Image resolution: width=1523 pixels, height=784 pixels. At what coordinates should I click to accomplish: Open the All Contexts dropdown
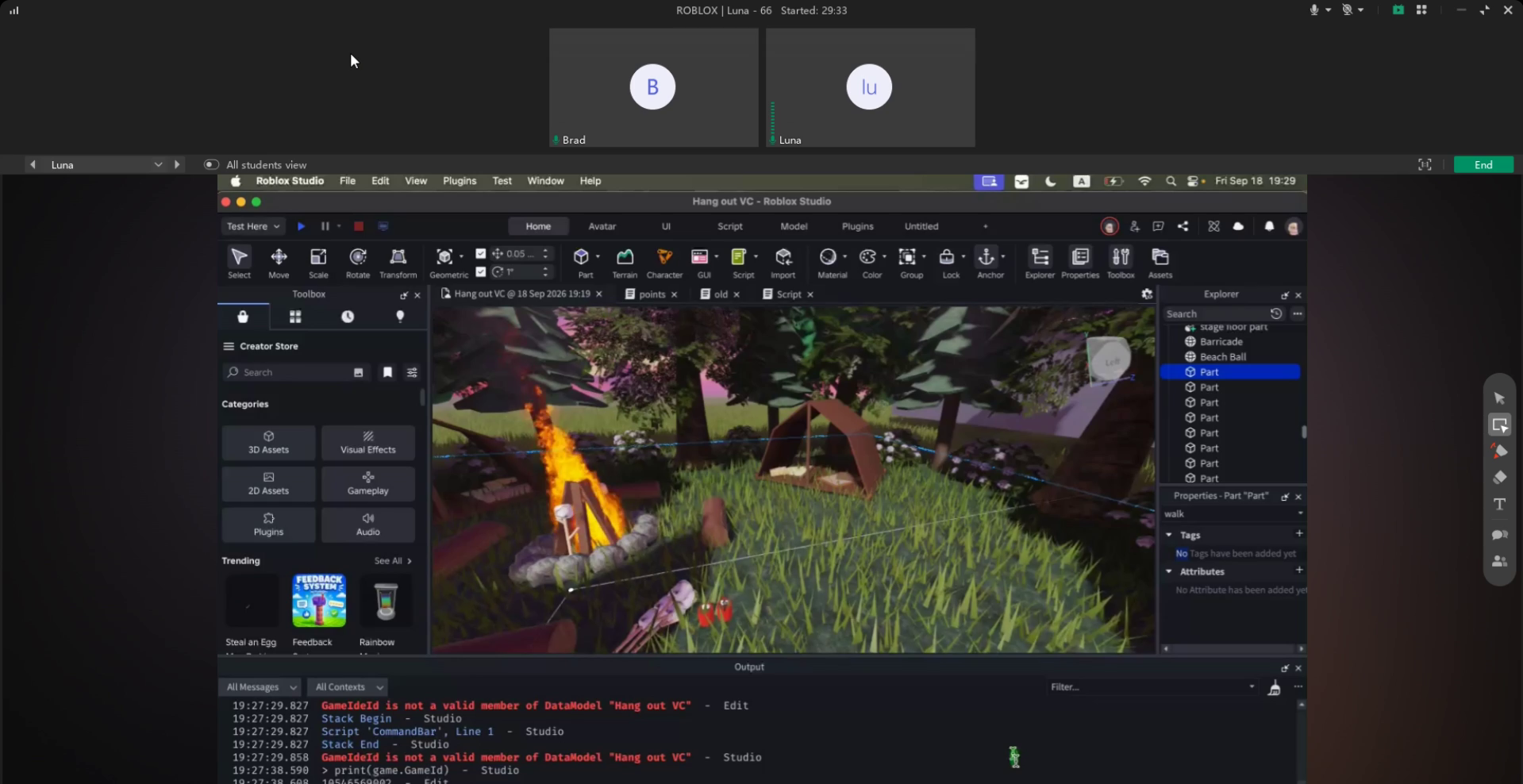click(x=348, y=687)
